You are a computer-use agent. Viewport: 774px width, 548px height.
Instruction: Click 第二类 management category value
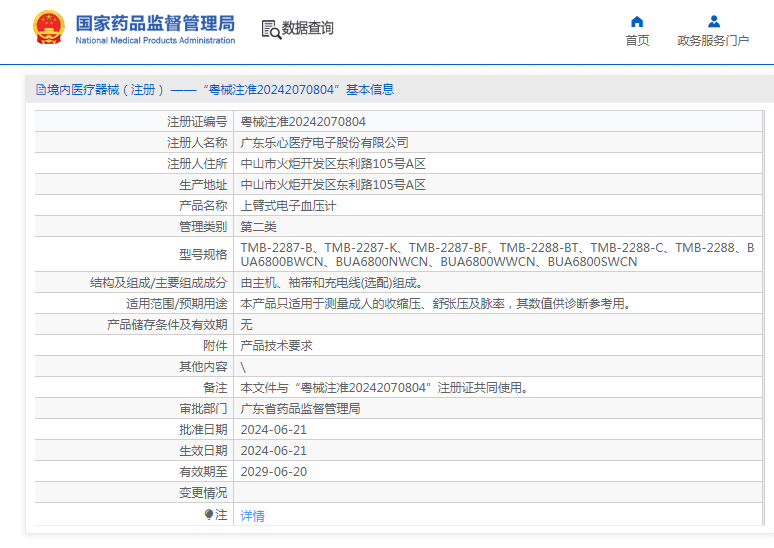click(258, 227)
